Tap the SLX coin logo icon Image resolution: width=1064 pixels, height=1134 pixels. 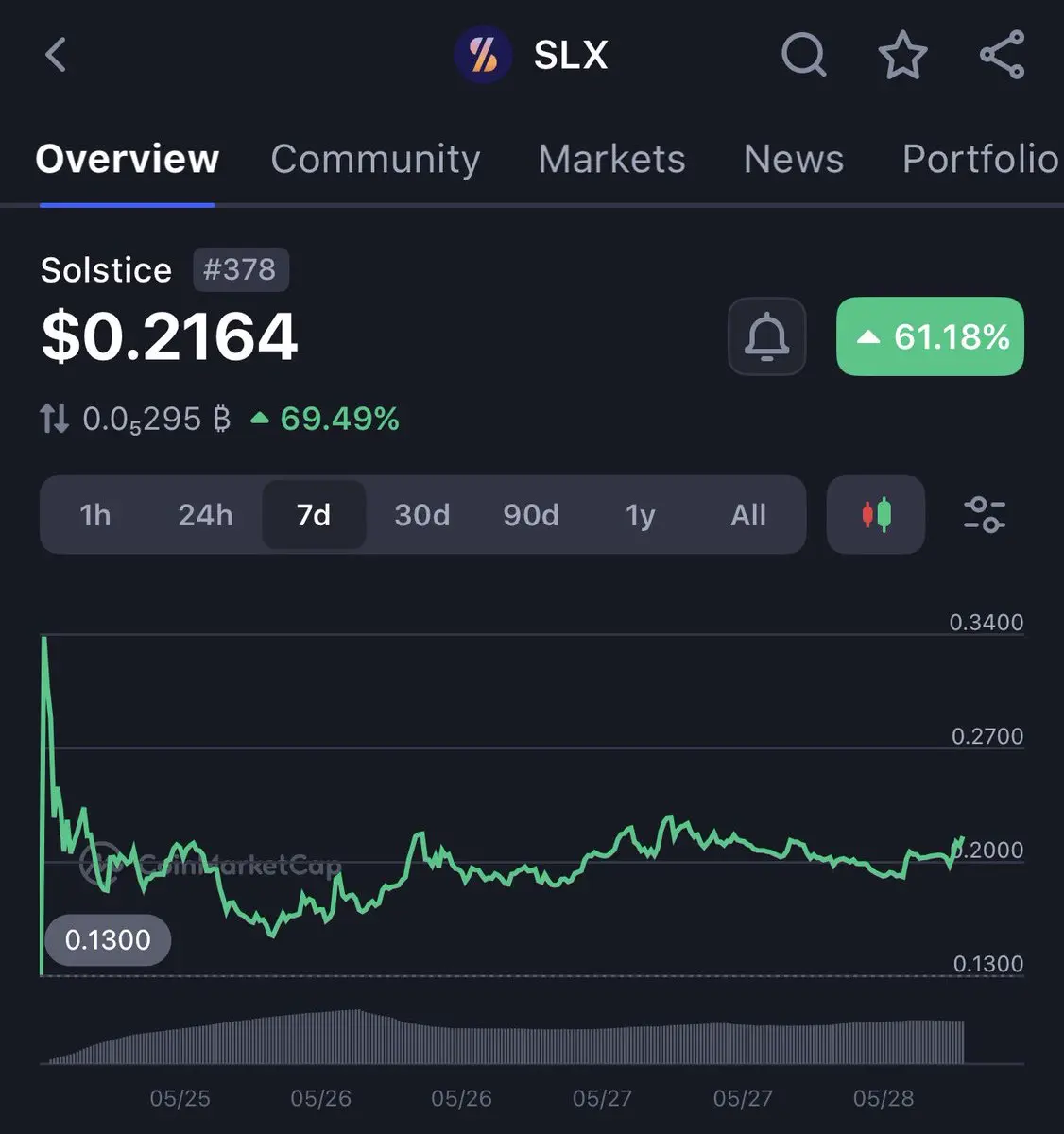pyautogui.click(x=483, y=55)
